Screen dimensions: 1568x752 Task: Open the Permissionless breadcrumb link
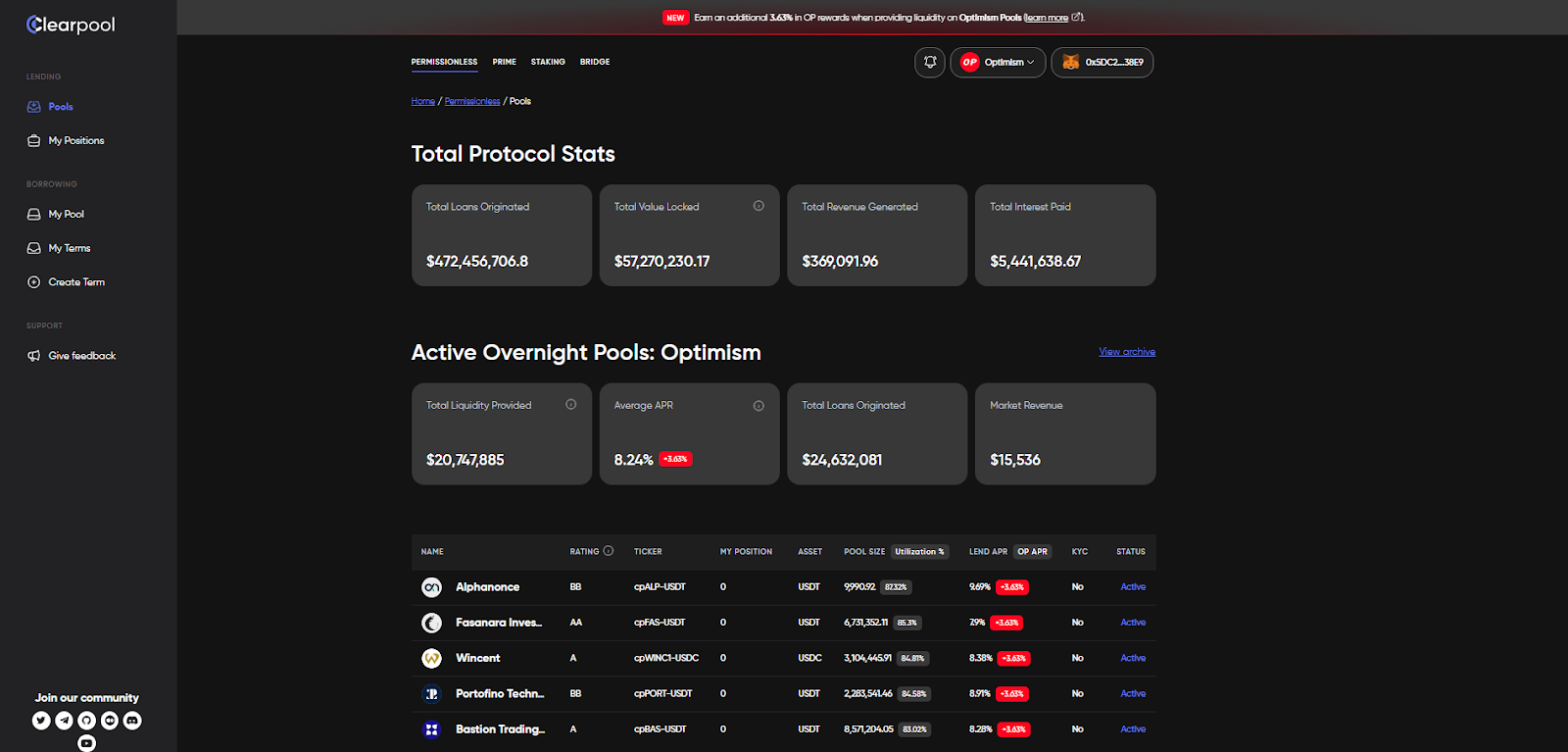(472, 101)
